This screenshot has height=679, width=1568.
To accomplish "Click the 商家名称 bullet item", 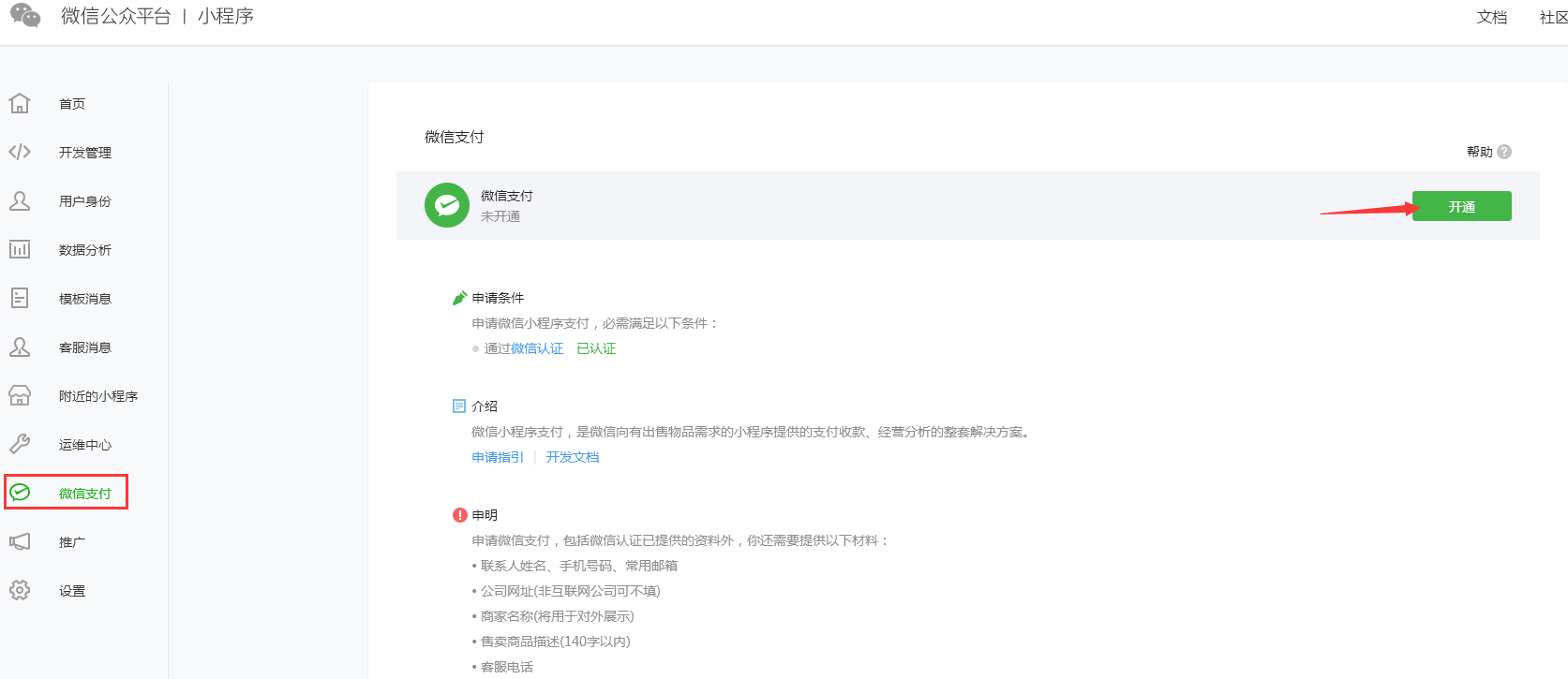I will pyautogui.click(x=558, y=616).
